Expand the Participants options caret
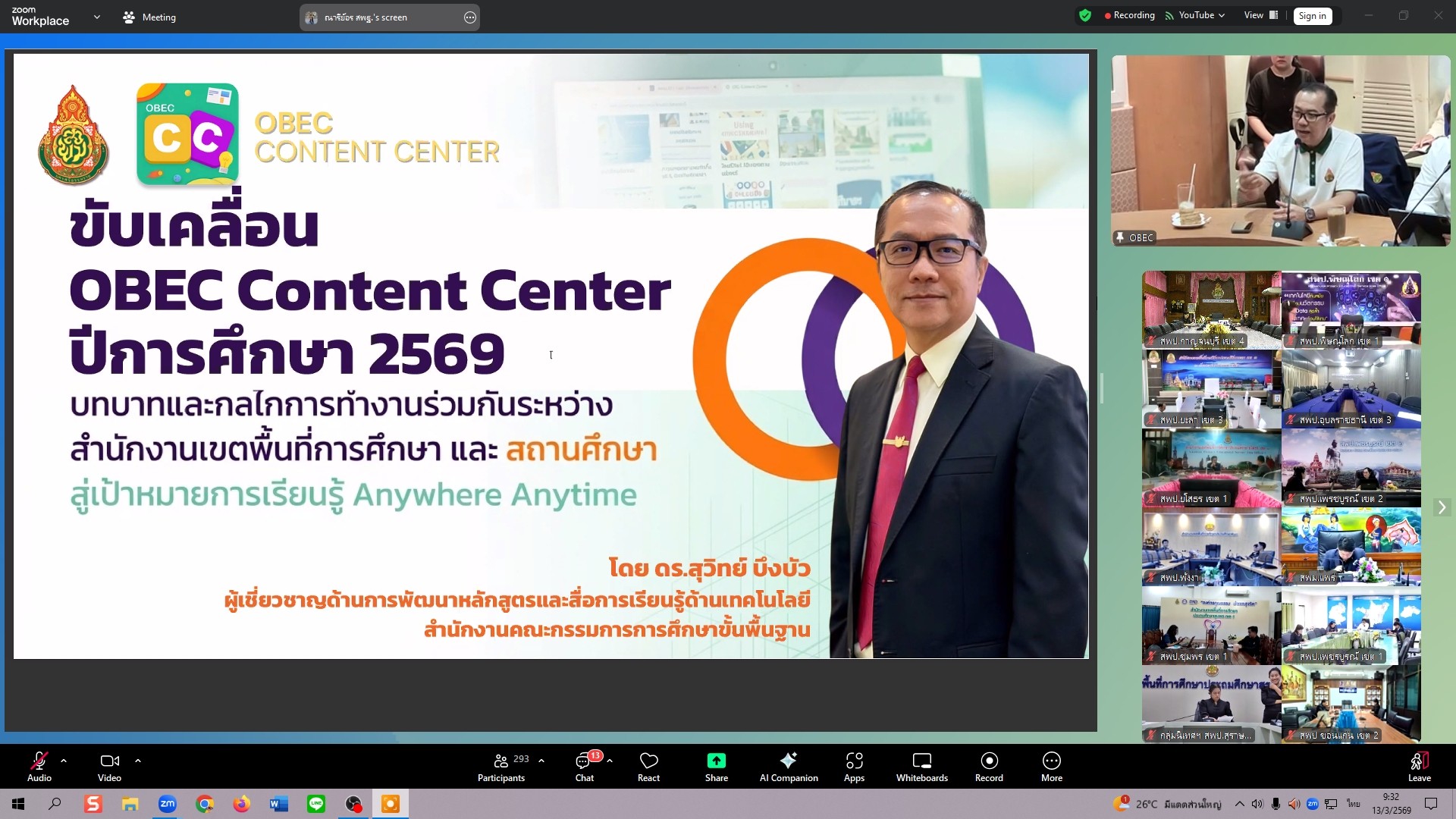Image resolution: width=1456 pixels, height=819 pixels. [x=541, y=760]
